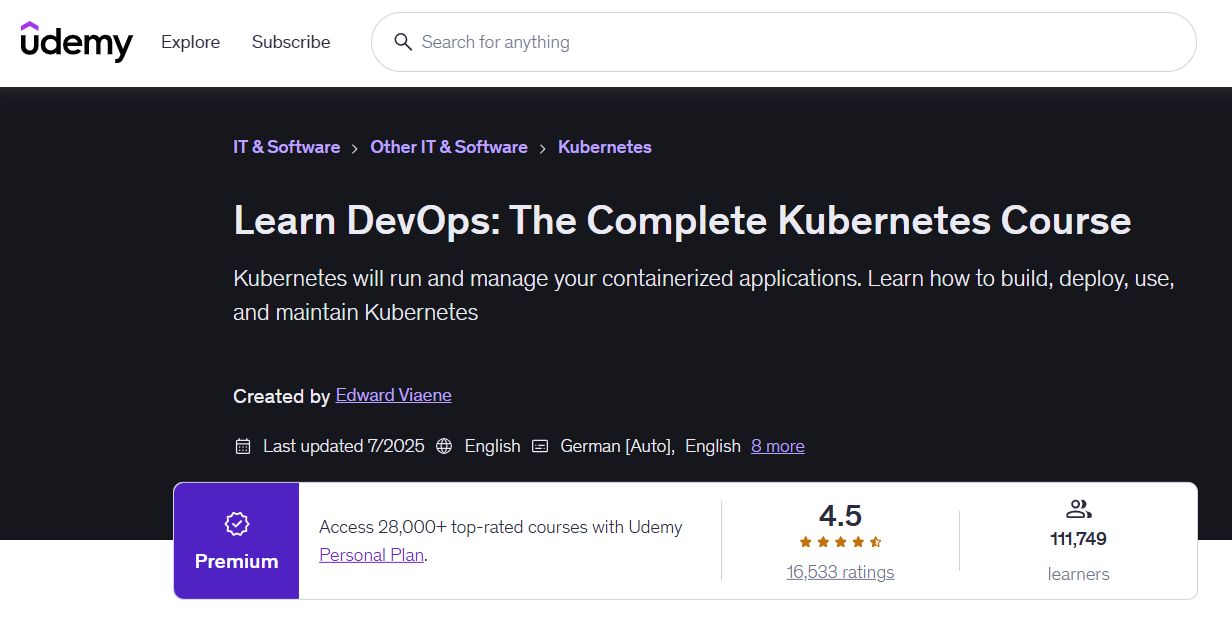Go to IT & Software breadcrumb

(x=287, y=147)
